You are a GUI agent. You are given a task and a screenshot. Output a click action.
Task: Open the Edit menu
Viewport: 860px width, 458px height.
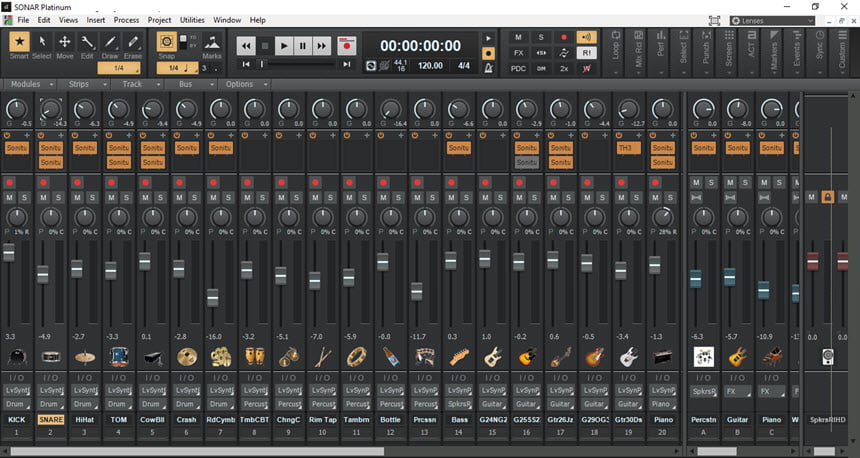click(44, 20)
